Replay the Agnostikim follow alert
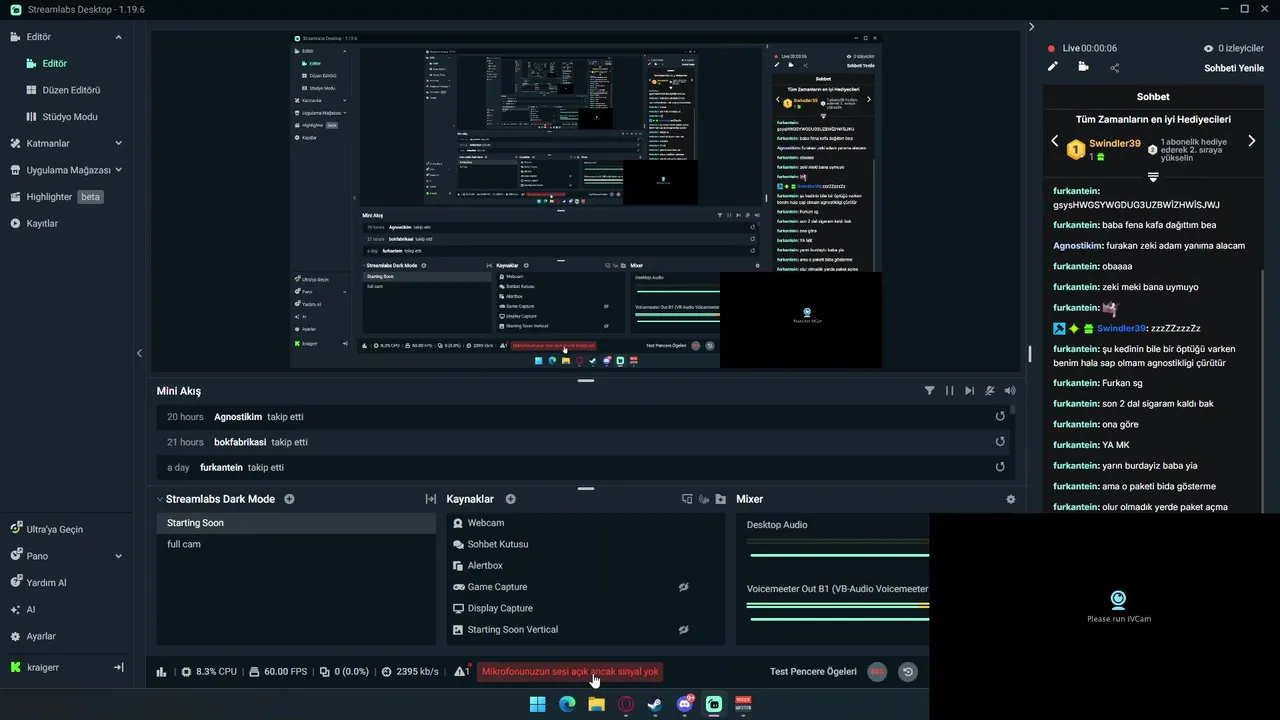The width and height of the screenshot is (1280, 720). click(1000, 416)
